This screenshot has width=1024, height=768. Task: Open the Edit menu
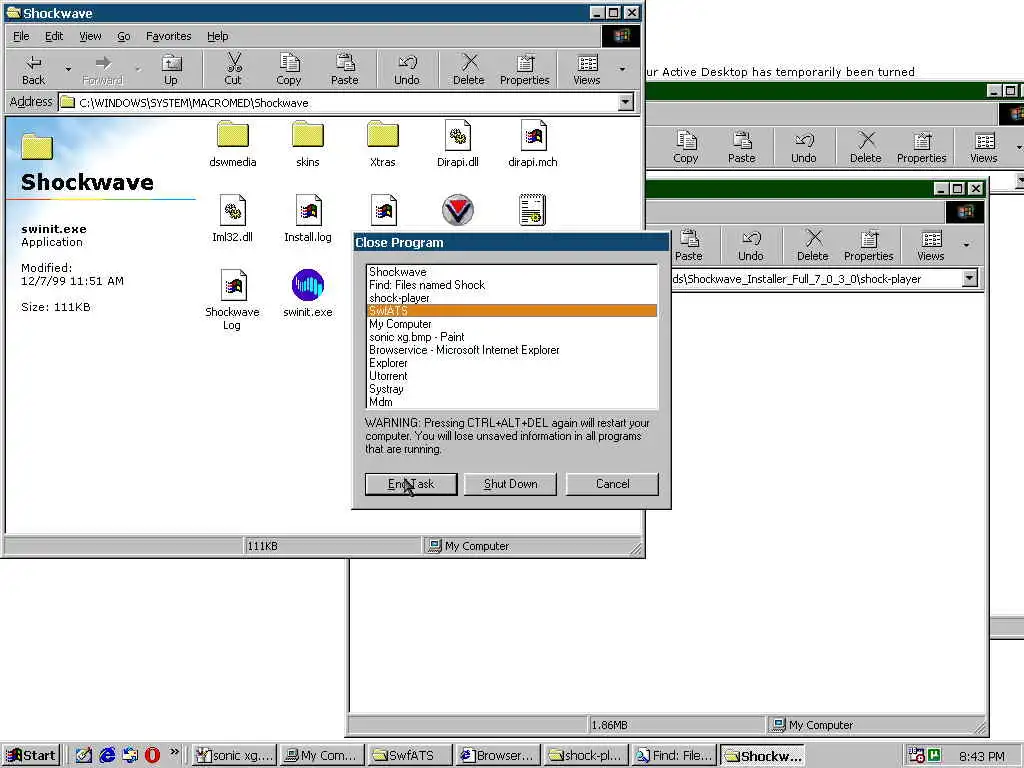point(54,36)
